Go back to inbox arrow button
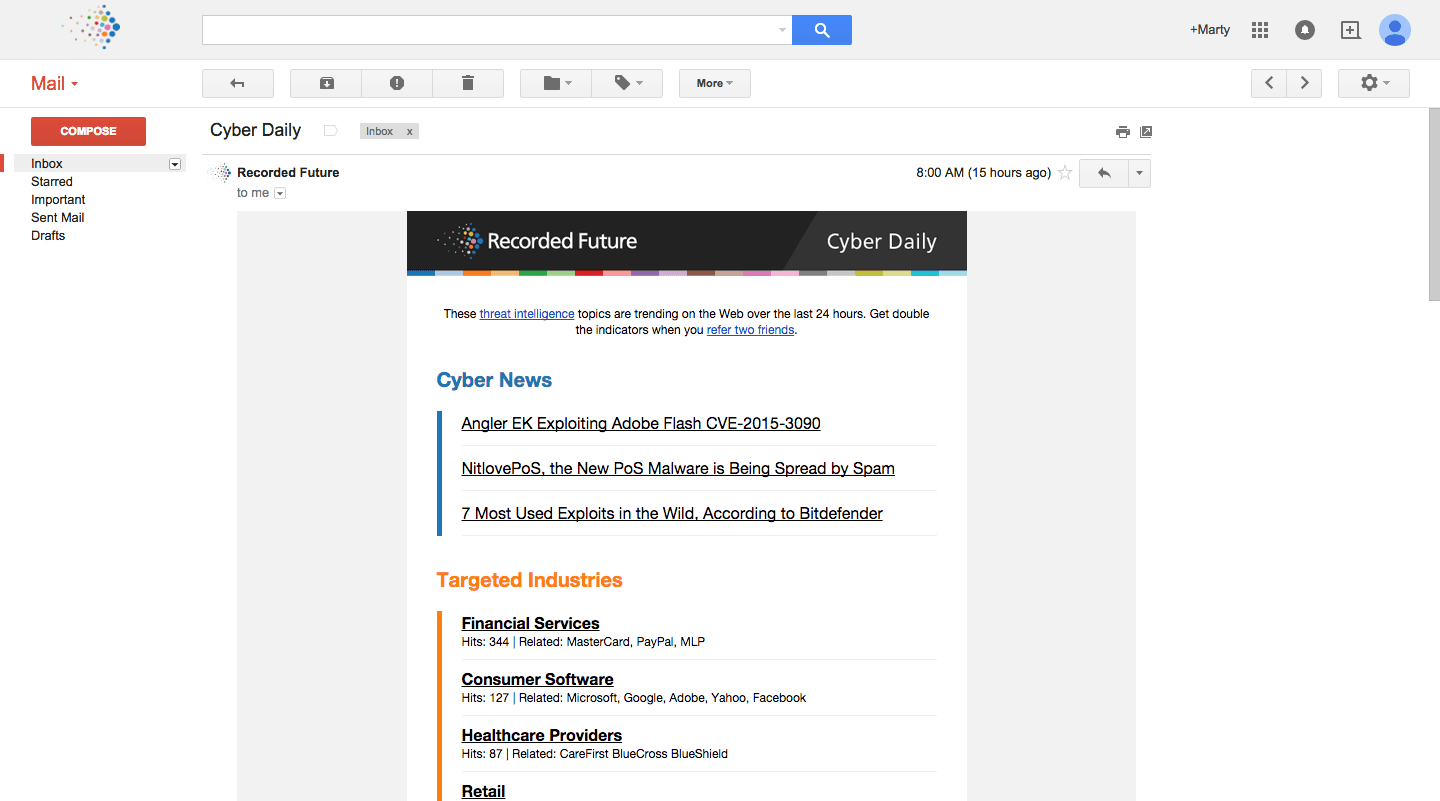 238,83
